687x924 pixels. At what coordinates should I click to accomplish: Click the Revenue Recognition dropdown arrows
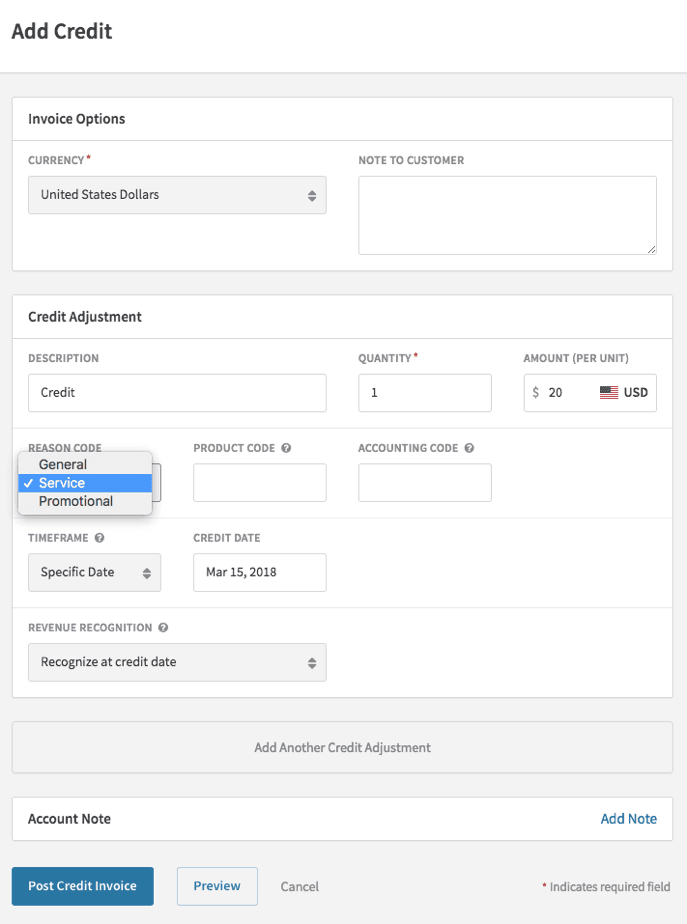313,662
